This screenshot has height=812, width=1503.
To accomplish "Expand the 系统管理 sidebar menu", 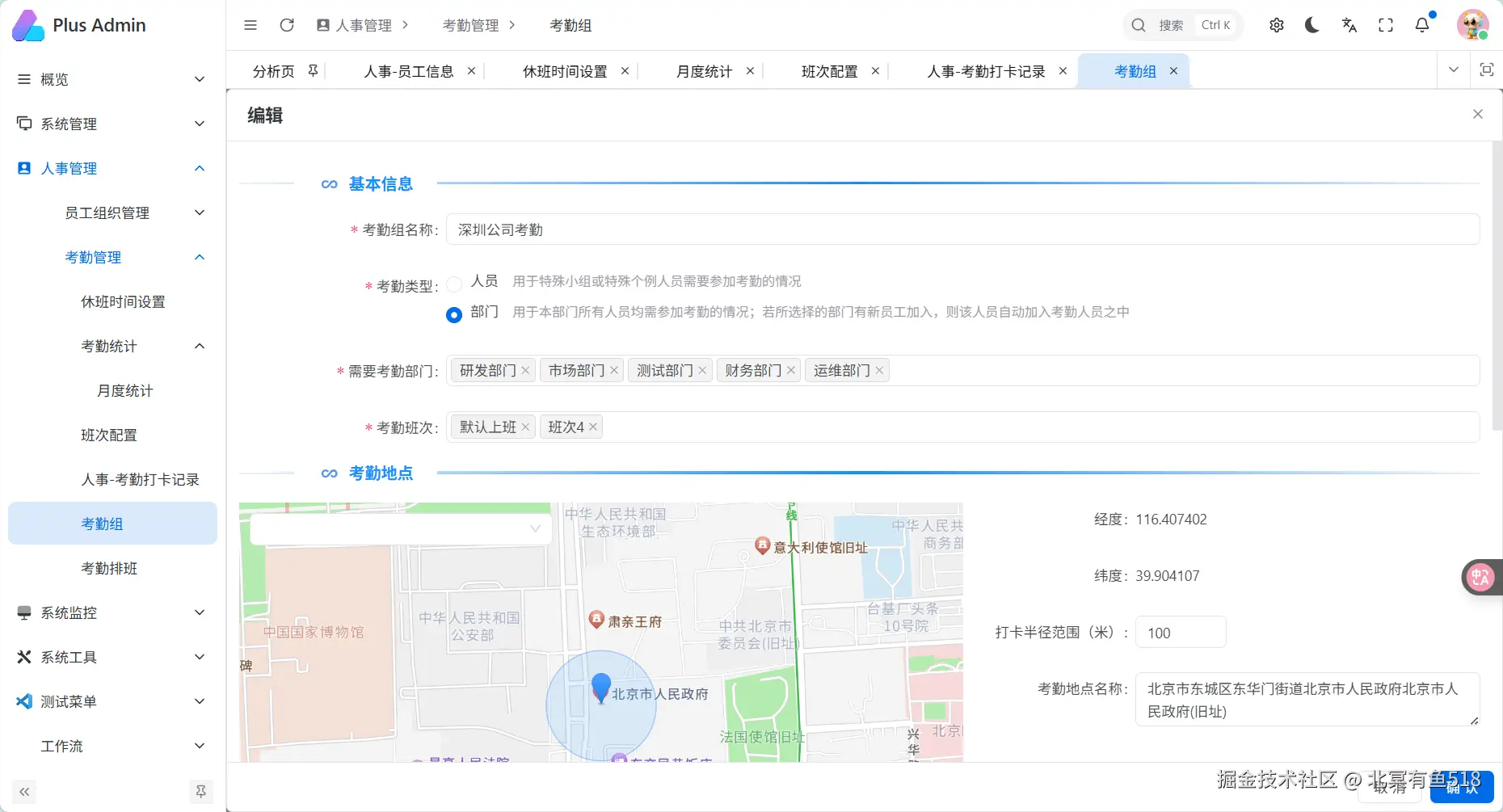I will 112,124.
